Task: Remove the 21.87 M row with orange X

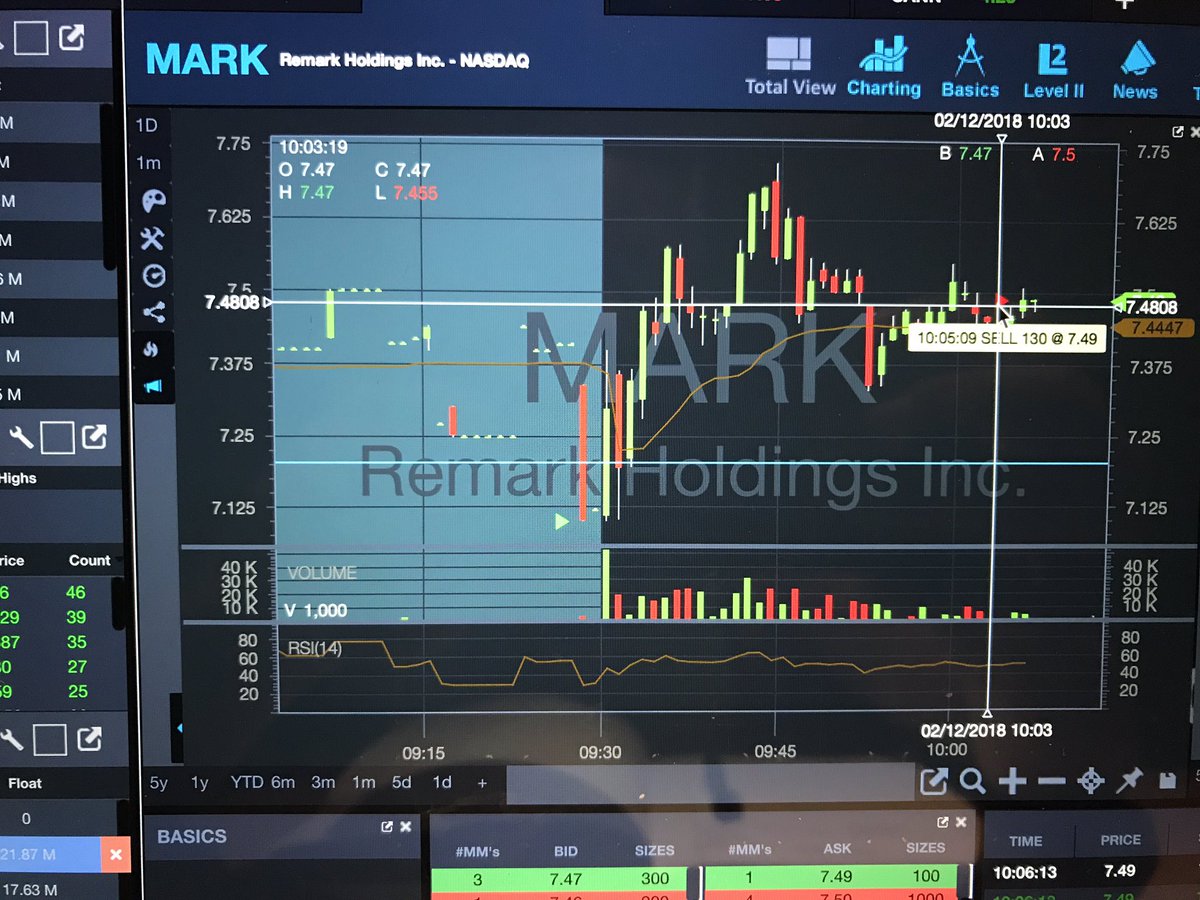Action: 115,855
